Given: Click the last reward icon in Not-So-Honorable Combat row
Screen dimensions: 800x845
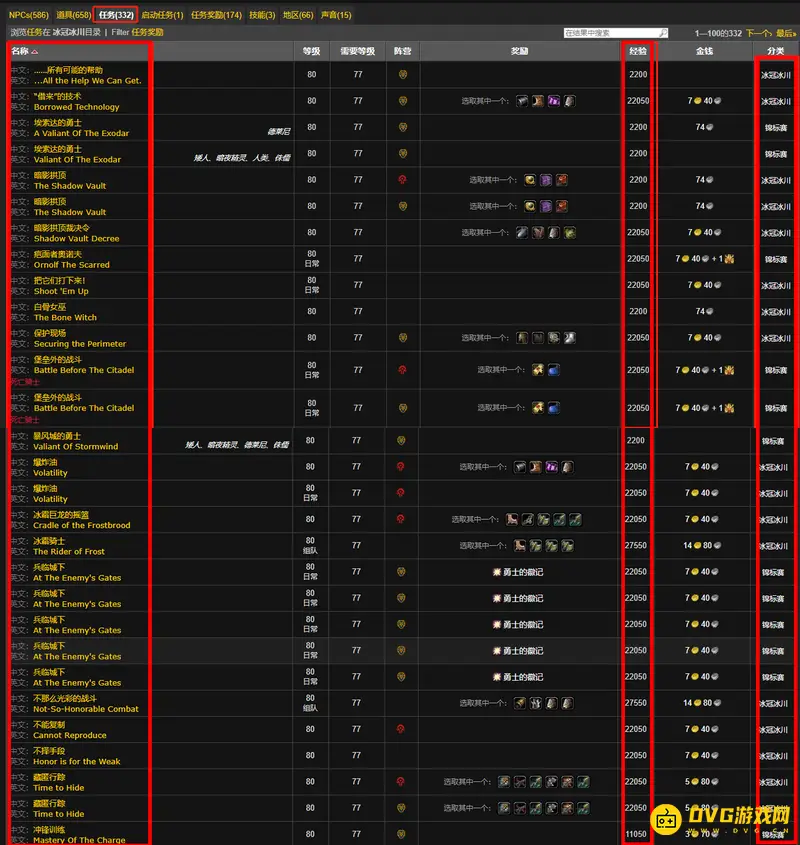Looking at the screenshot, I should point(568,703).
